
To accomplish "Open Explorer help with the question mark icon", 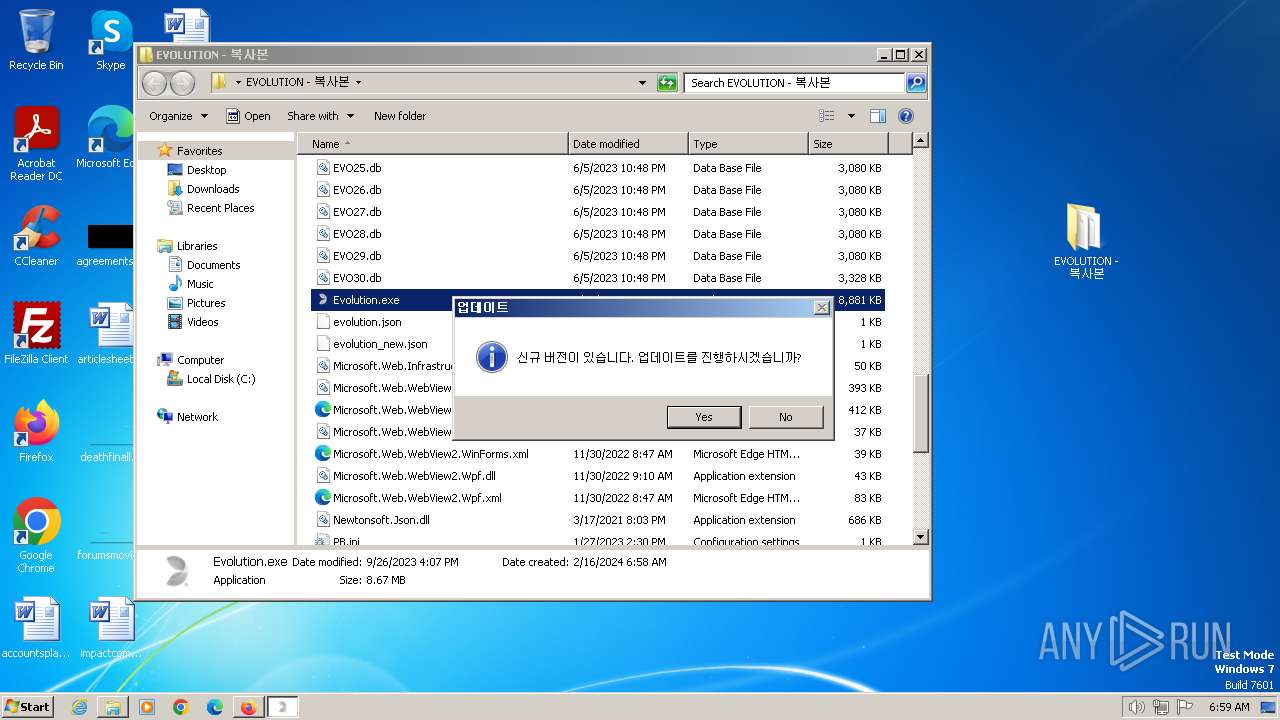I will pyautogui.click(x=906, y=116).
